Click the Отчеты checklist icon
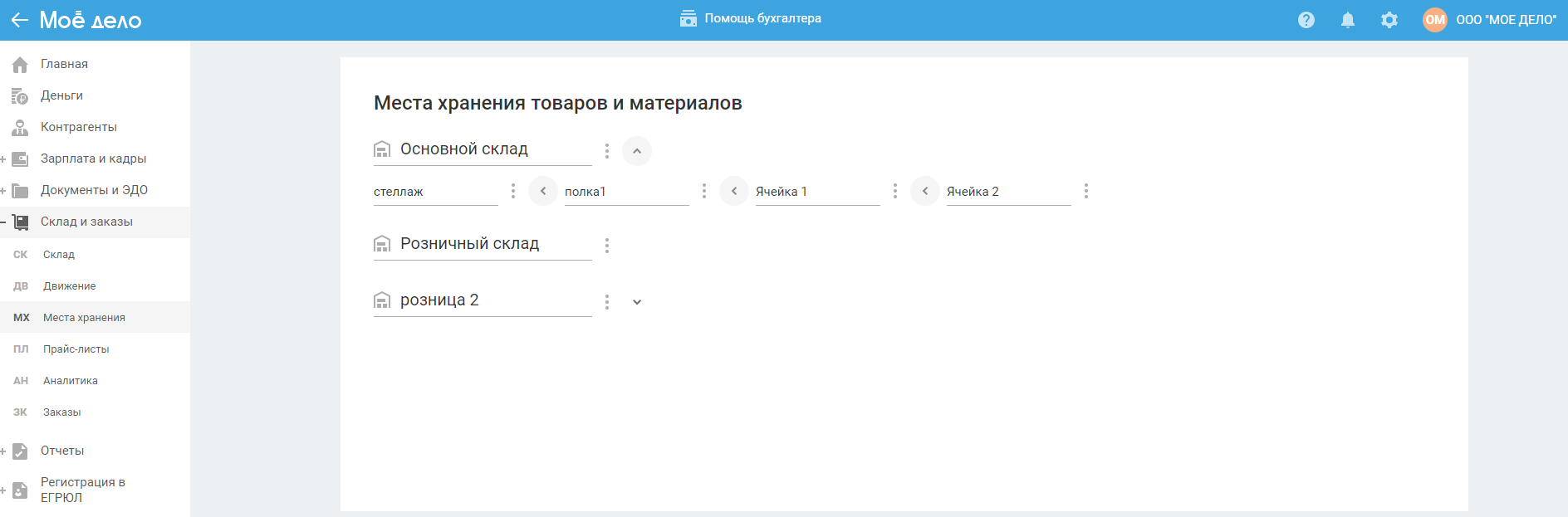1568x517 pixels. coord(20,451)
